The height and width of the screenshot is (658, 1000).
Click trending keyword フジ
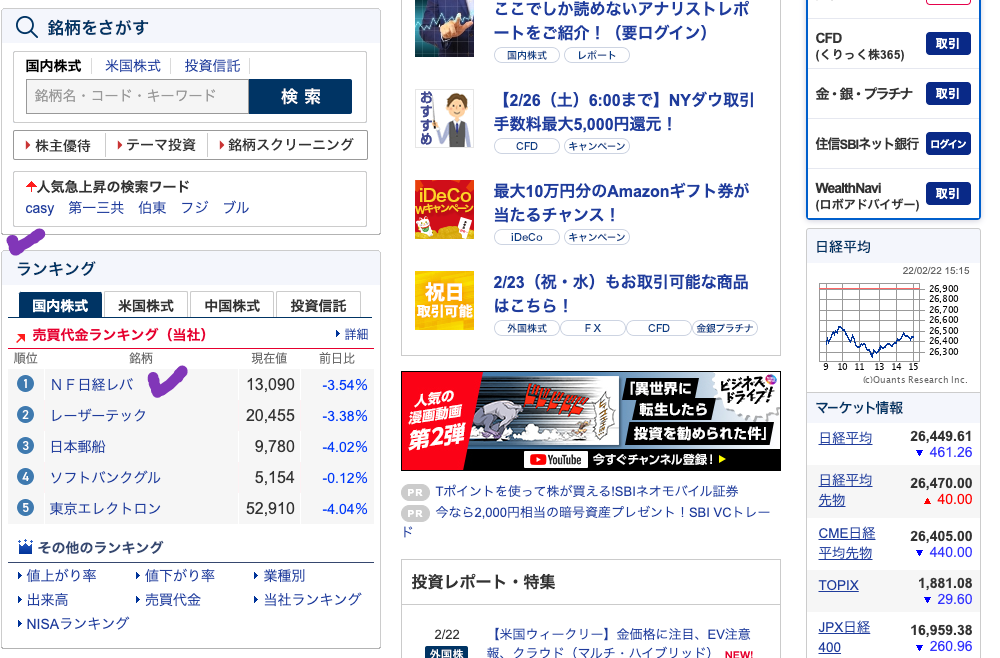pyautogui.click(x=195, y=208)
